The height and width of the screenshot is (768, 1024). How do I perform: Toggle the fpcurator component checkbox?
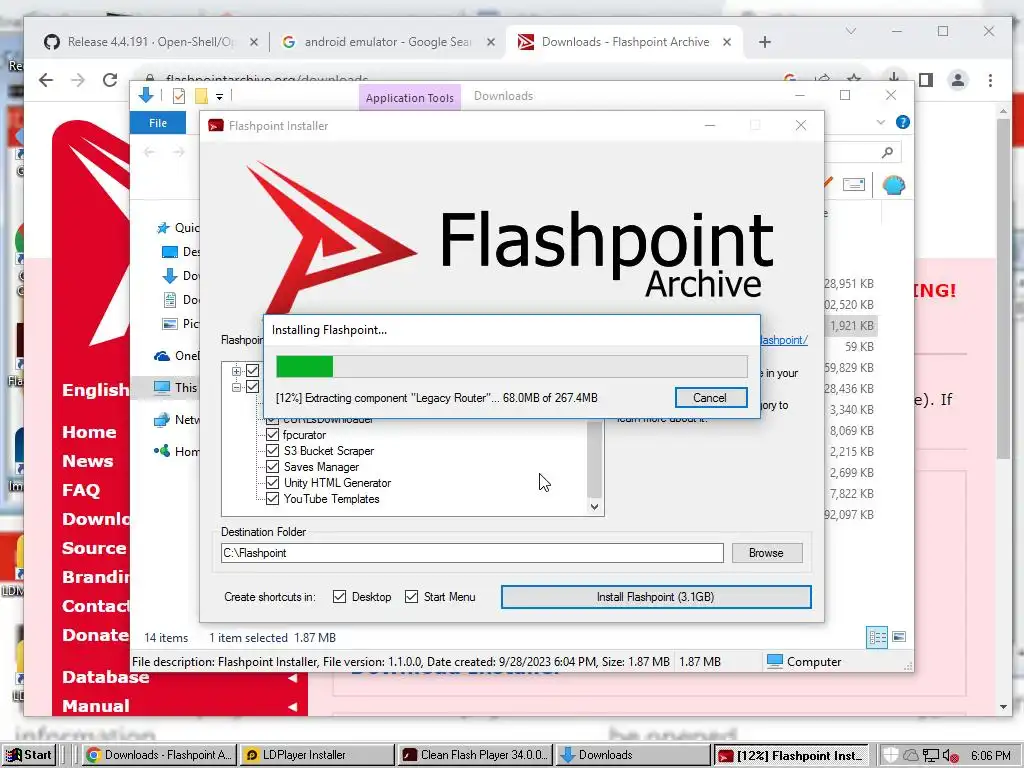tap(272, 435)
